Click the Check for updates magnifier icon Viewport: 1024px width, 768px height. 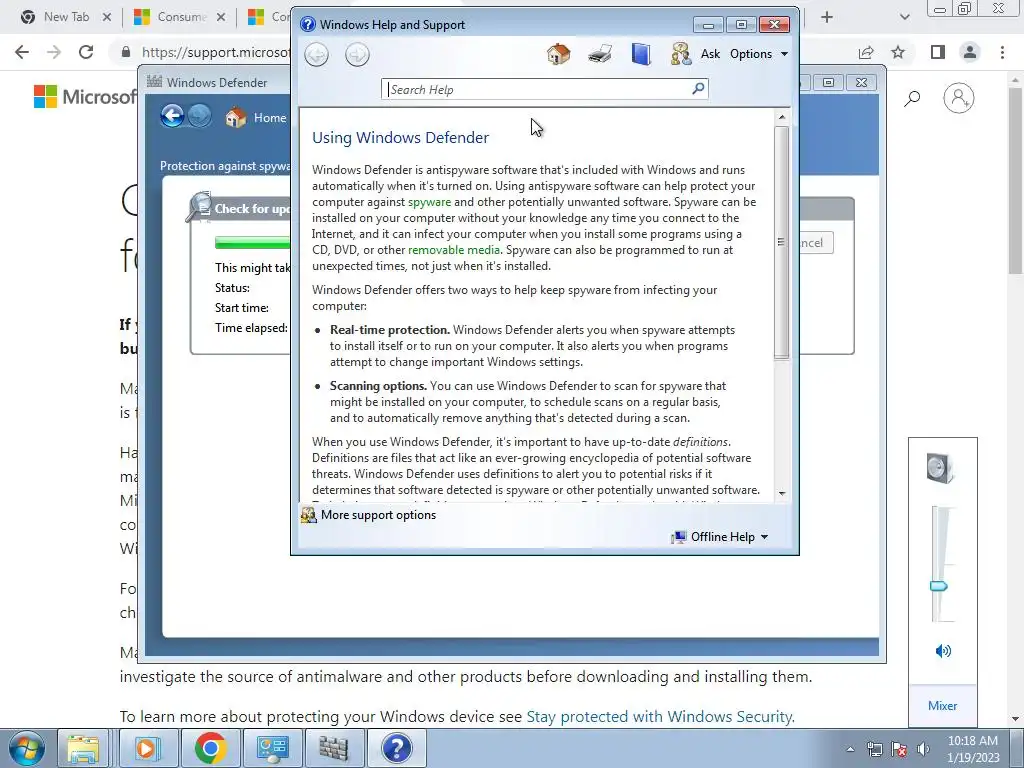(199, 208)
